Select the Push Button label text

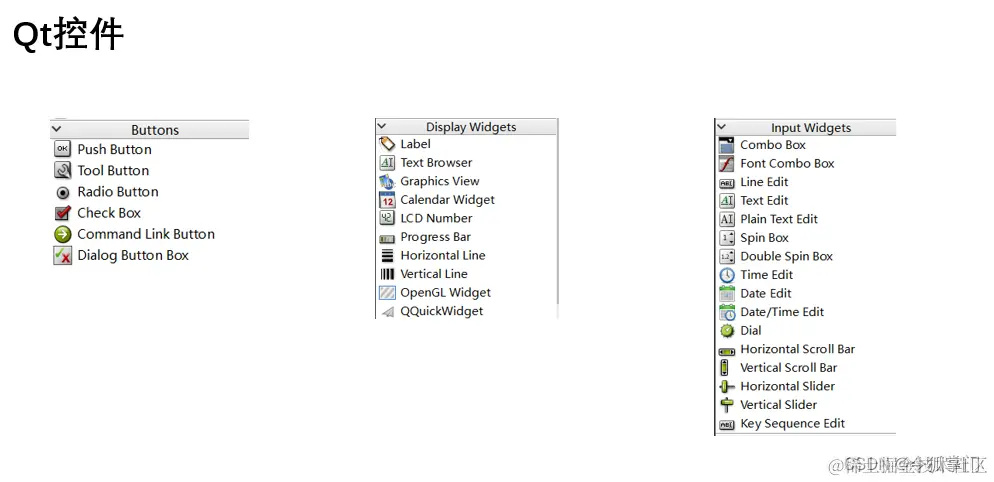point(115,150)
